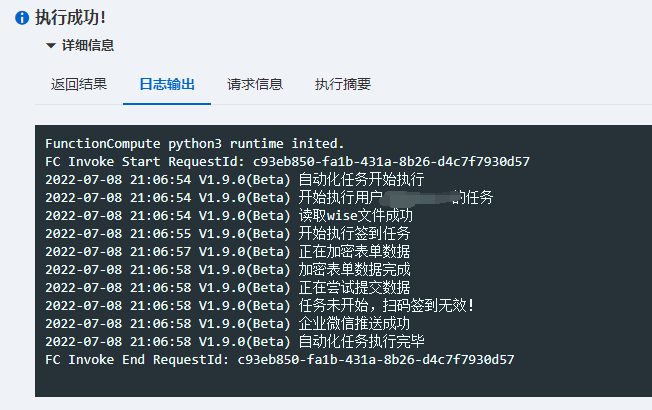Click the 执行成功! heading text
Screen dimensions: 652x410
coord(71,18)
